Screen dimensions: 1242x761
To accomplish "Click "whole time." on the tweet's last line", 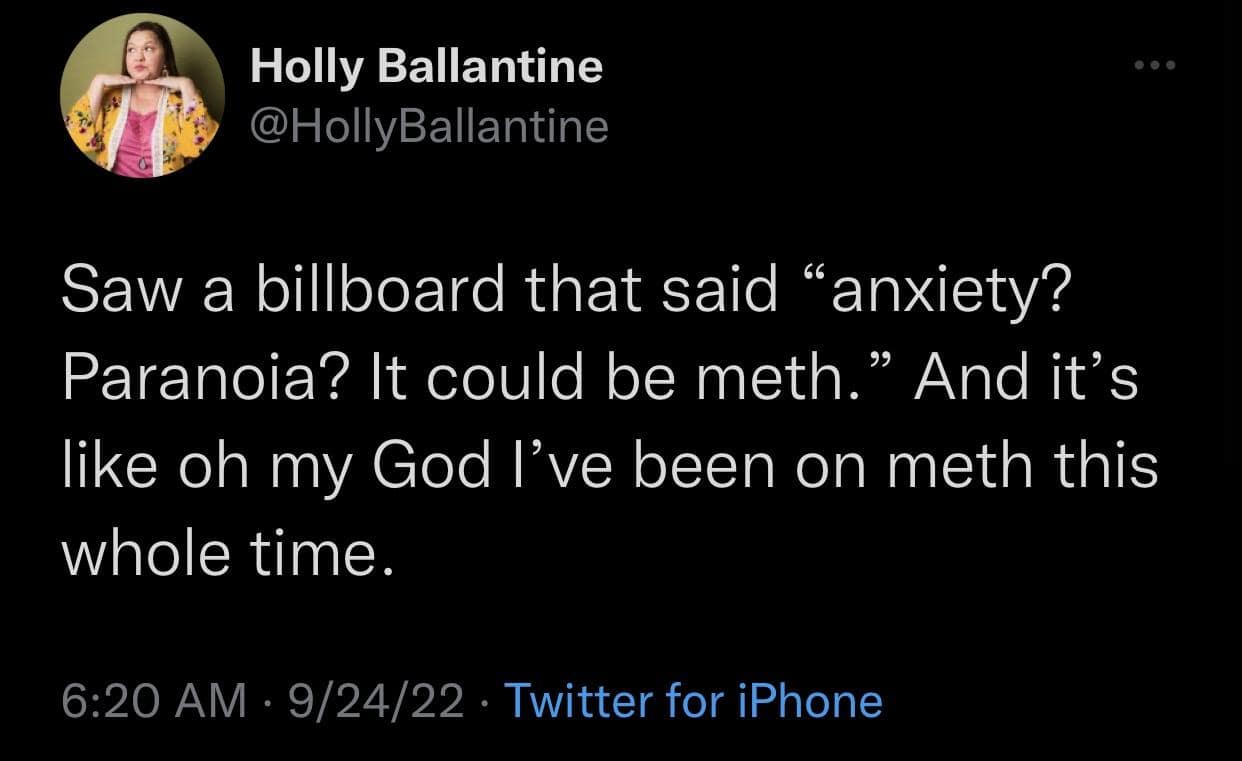I will click(x=222, y=551).
